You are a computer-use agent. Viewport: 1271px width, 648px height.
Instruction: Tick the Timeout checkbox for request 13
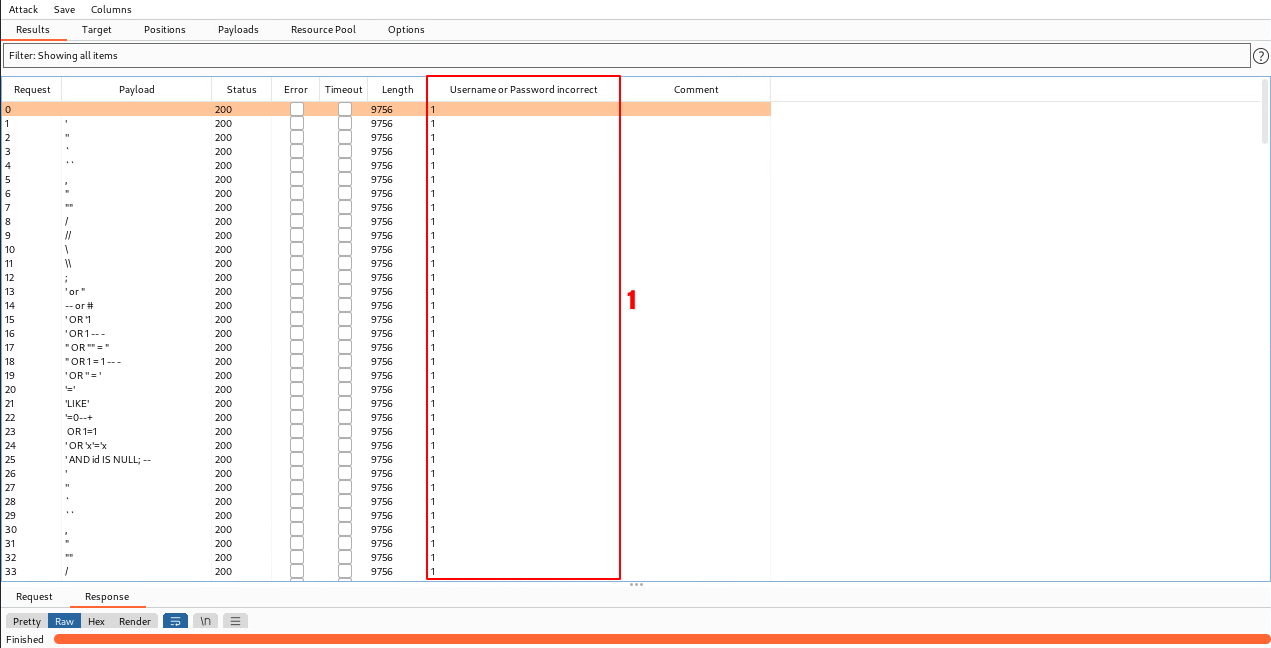tap(345, 291)
